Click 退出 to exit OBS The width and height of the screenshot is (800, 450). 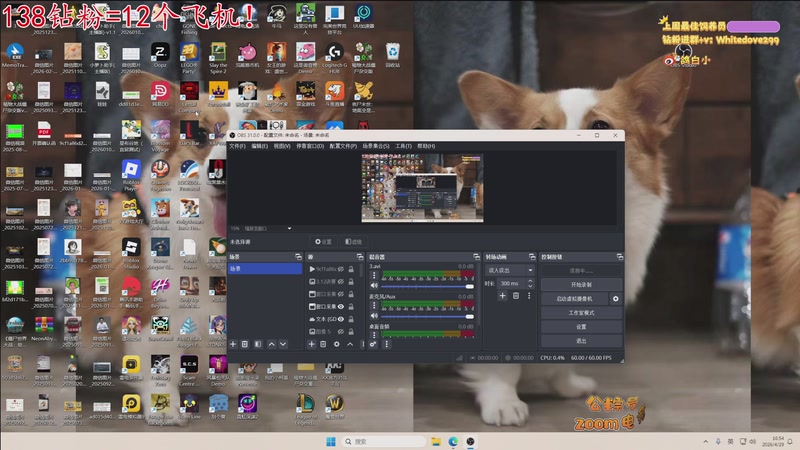coord(581,341)
